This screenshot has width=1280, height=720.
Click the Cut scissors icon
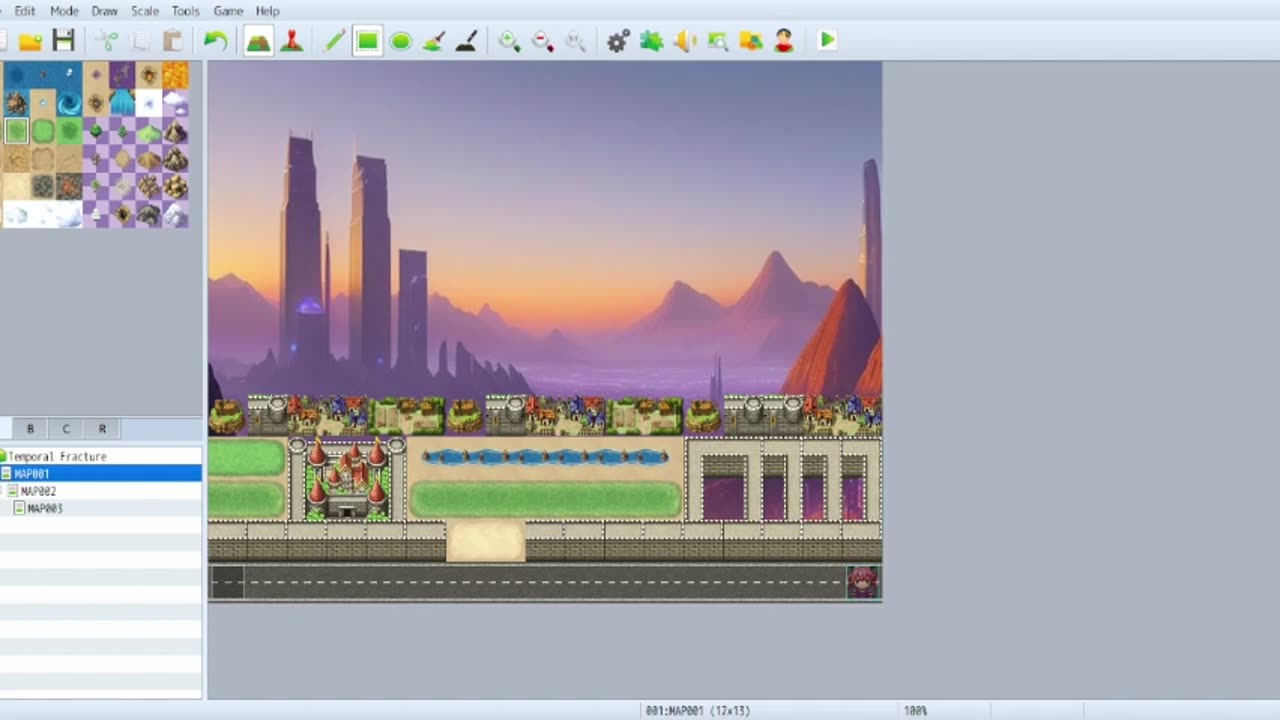tap(107, 41)
